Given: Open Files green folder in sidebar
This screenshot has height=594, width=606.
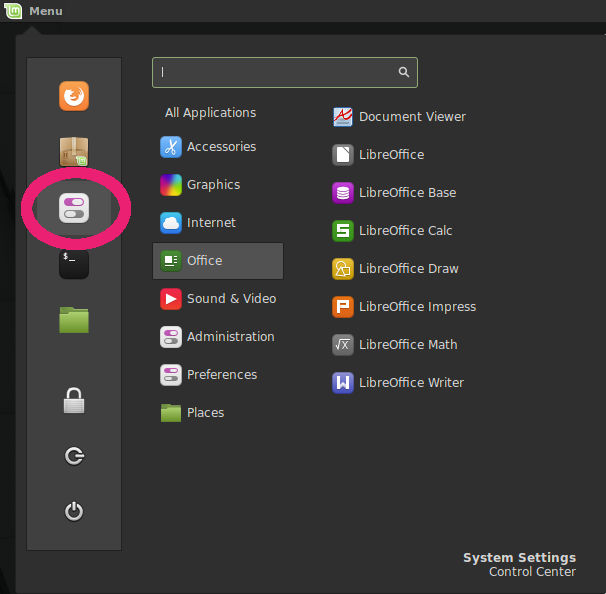Looking at the screenshot, I should pos(74,320).
